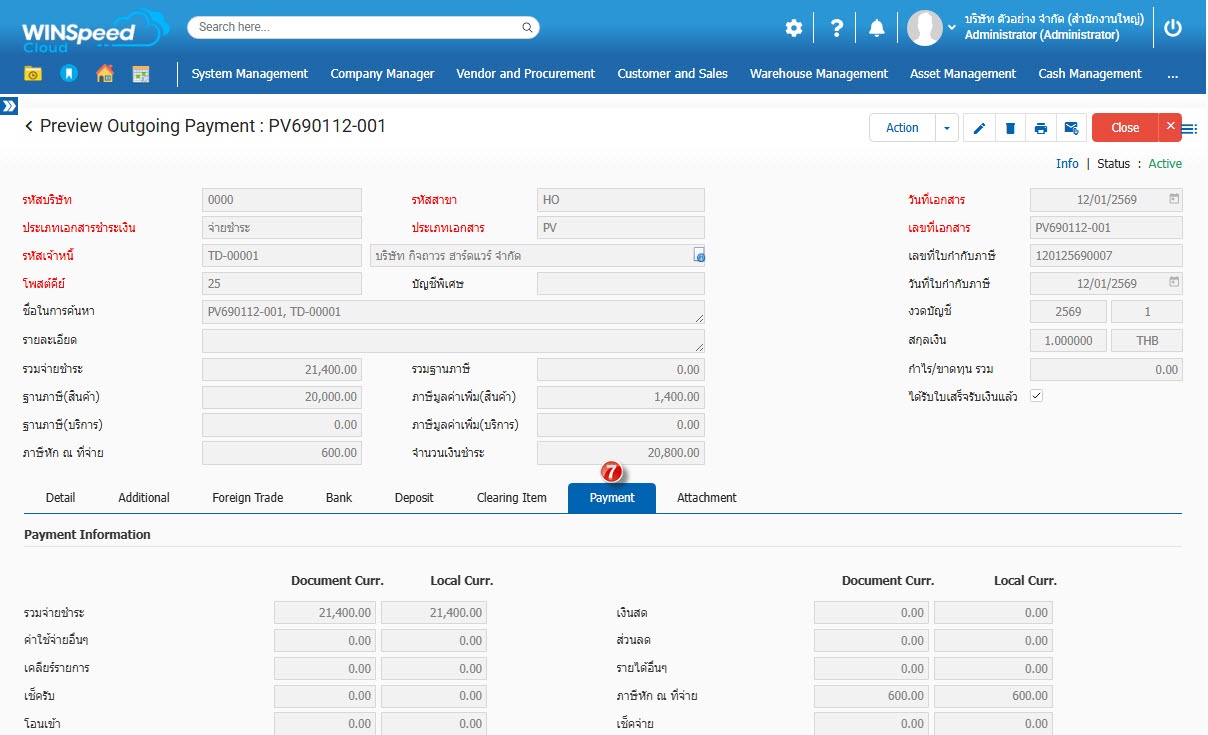This screenshot has width=1208, height=735.
Task: Open the home icon in toolbar
Action: (104, 74)
